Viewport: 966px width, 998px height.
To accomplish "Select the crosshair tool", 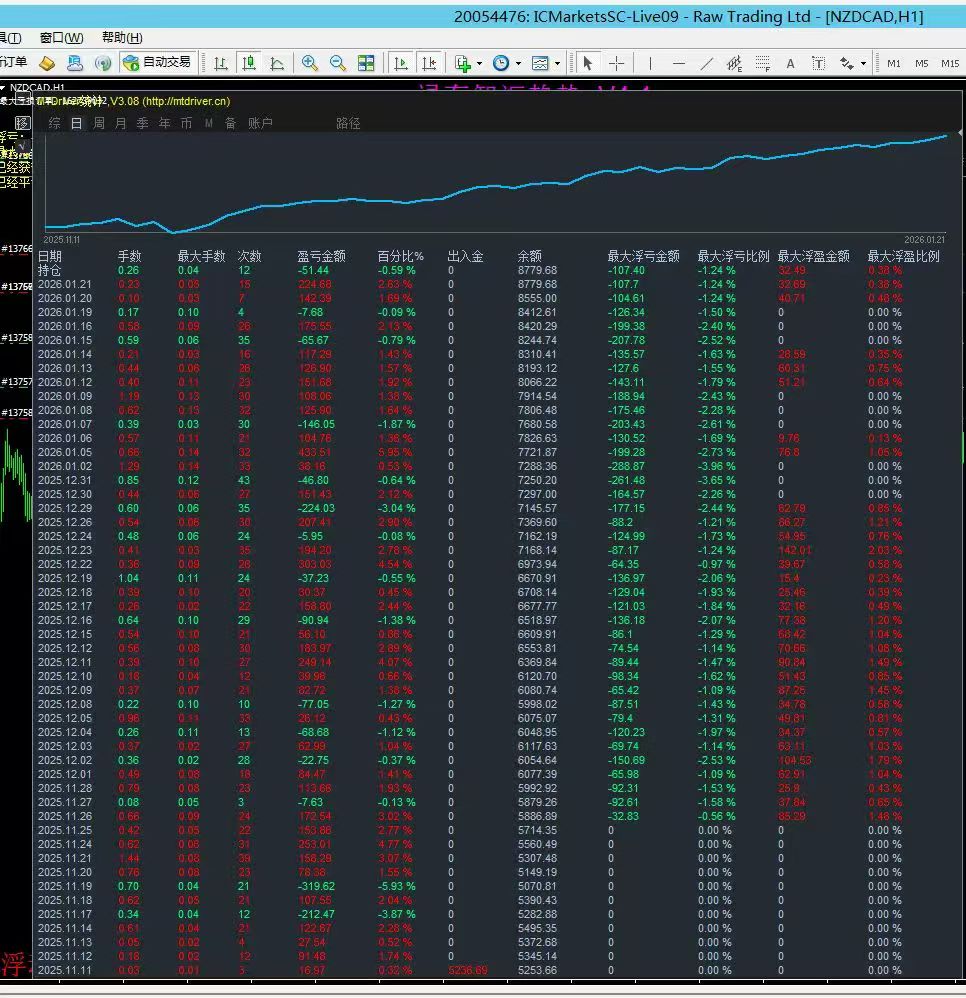I will (x=616, y=63).
